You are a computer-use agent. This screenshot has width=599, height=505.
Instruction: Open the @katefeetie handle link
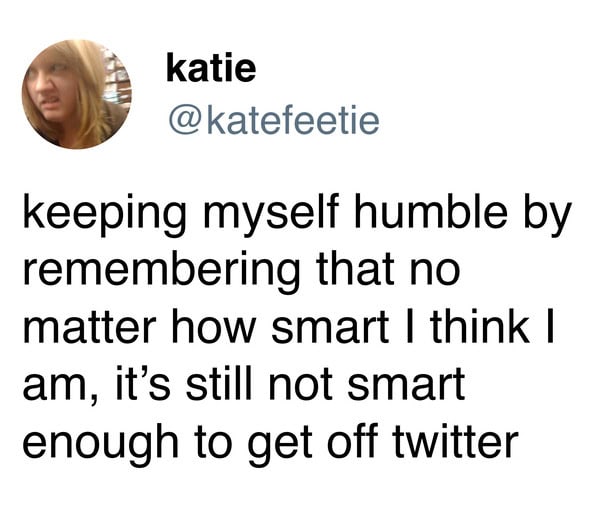(274, 121)
